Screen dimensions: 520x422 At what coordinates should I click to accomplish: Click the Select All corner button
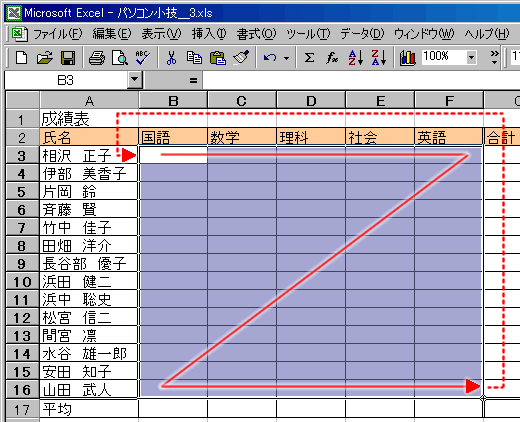click(22, 100)
